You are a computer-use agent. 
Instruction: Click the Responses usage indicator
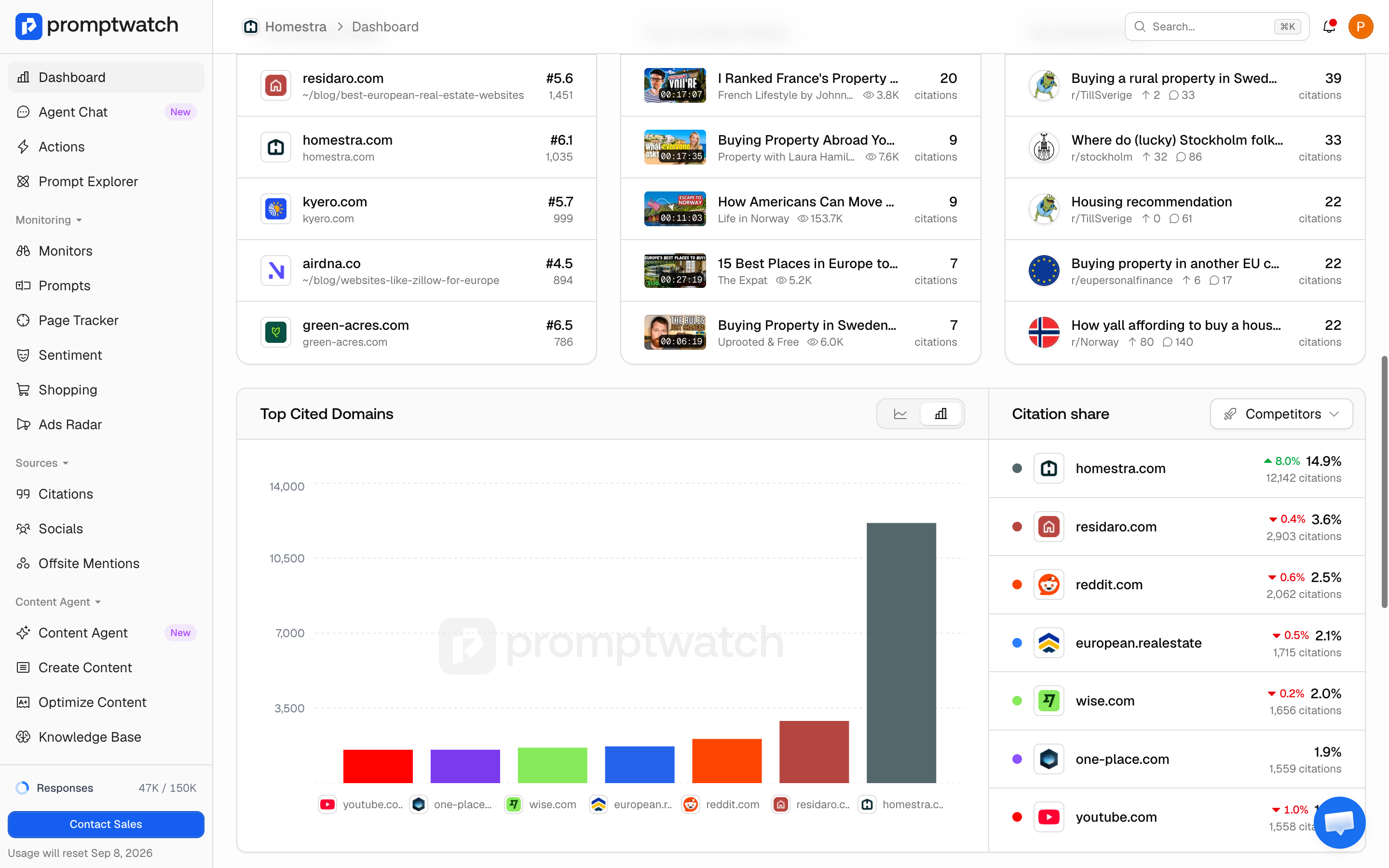point(106,787)
